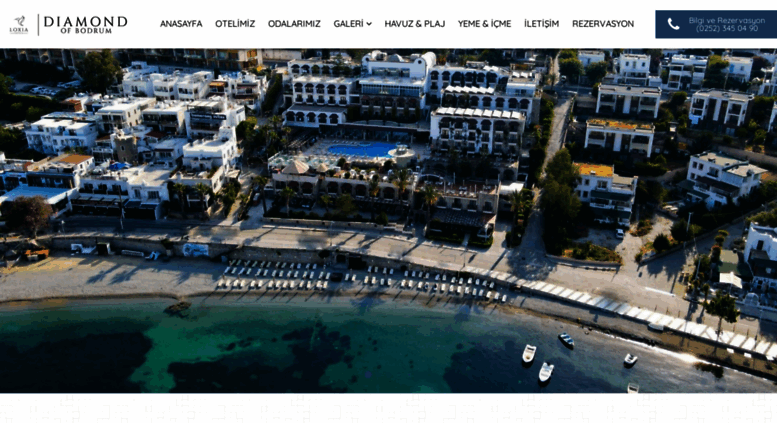Viewport: 777px width, 423px height.
Task: Expand the chevron beside GALERİ
Action: [x=369, y=24]
